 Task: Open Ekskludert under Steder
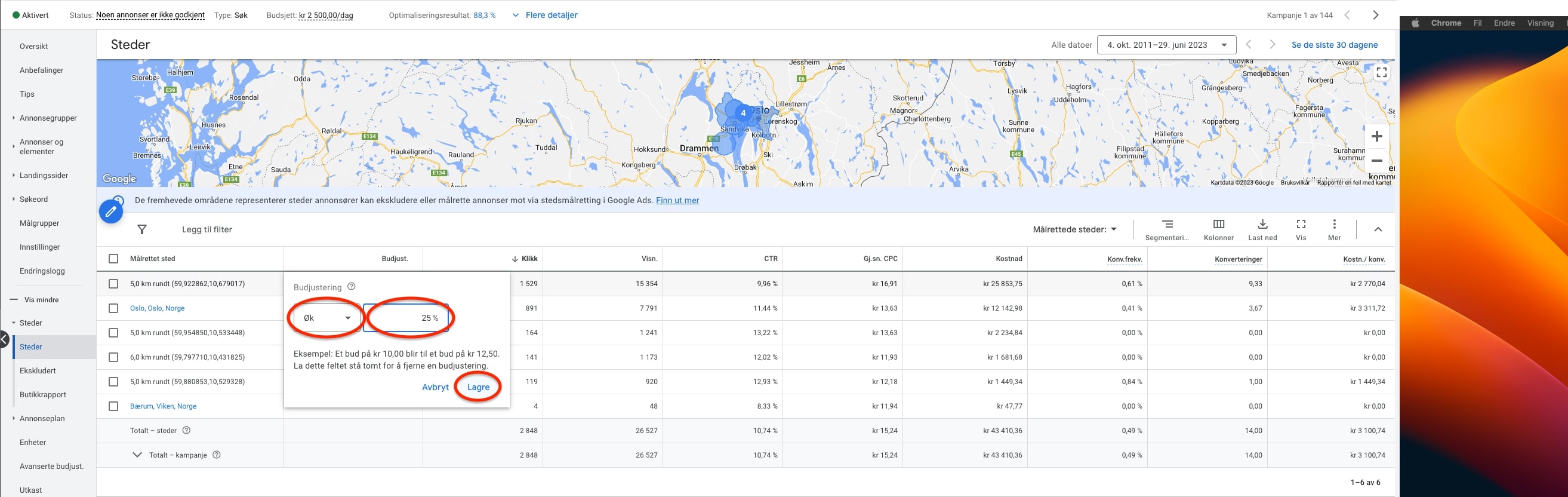click(38, 371)
